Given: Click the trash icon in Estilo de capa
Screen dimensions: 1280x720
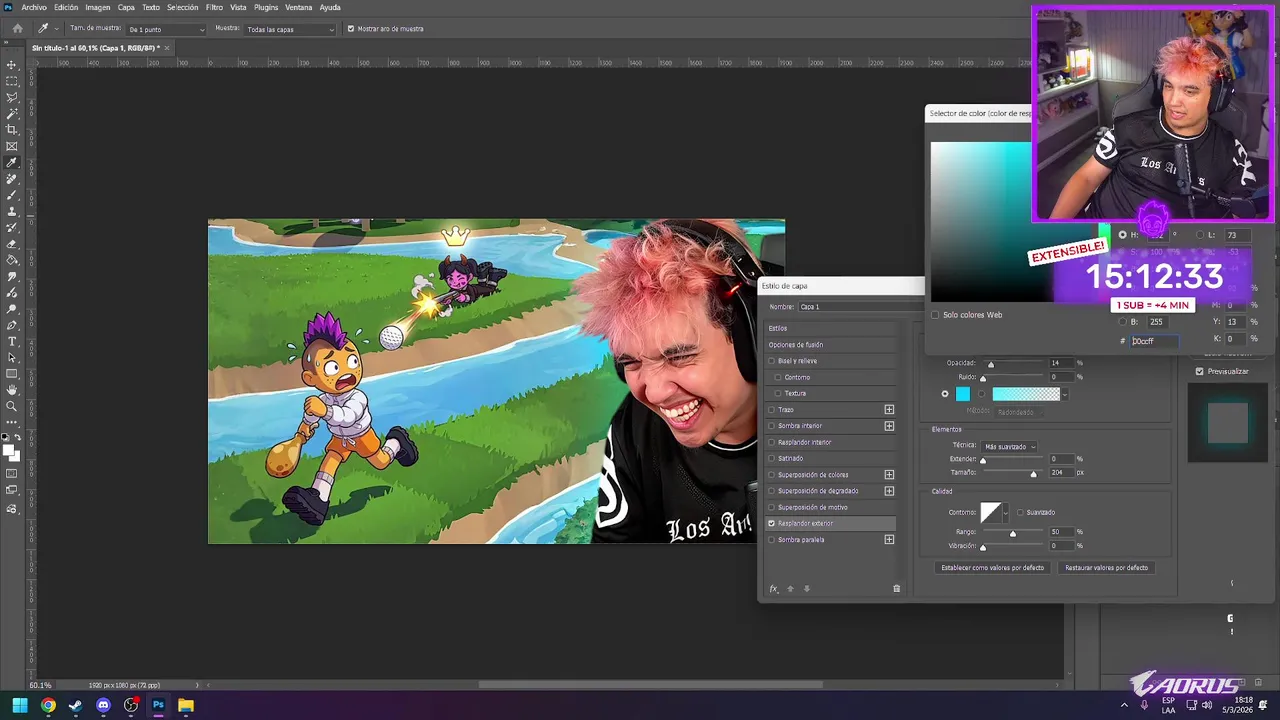Looking at the screenshot, I should 896,589.
